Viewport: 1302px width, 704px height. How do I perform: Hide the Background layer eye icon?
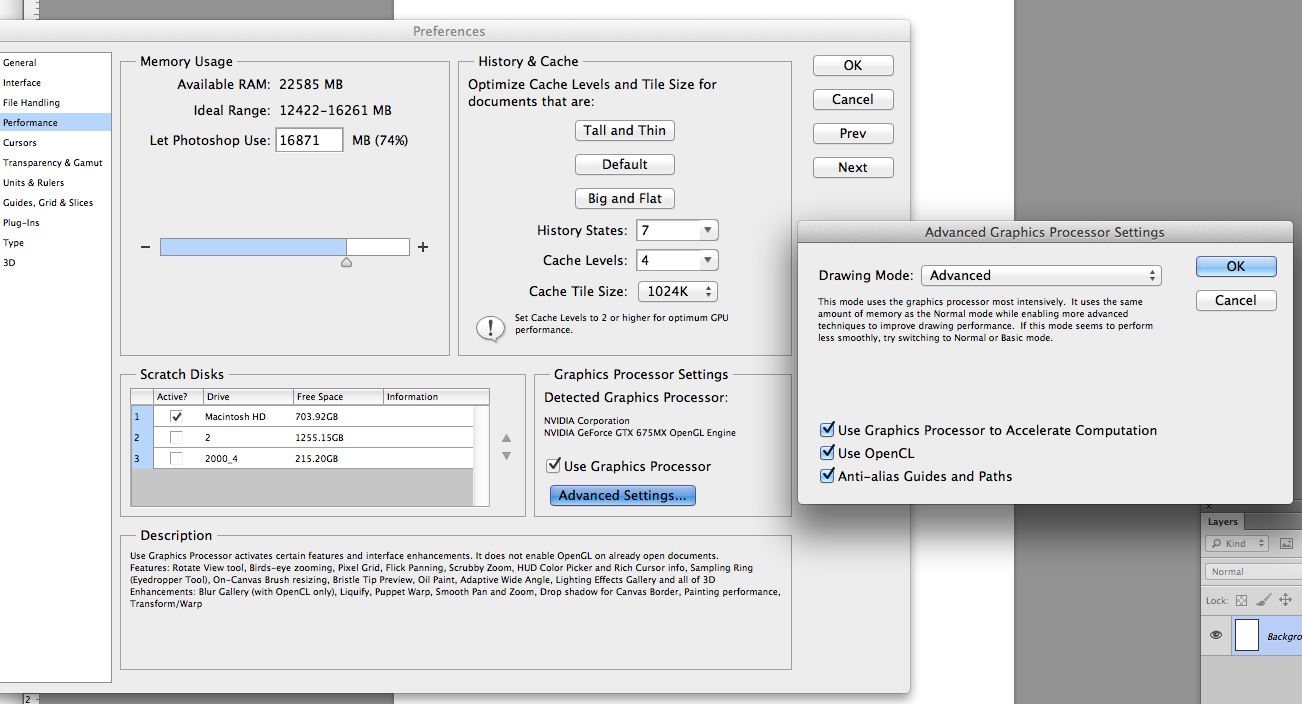pyautogui.click(x=1217, y=635)
